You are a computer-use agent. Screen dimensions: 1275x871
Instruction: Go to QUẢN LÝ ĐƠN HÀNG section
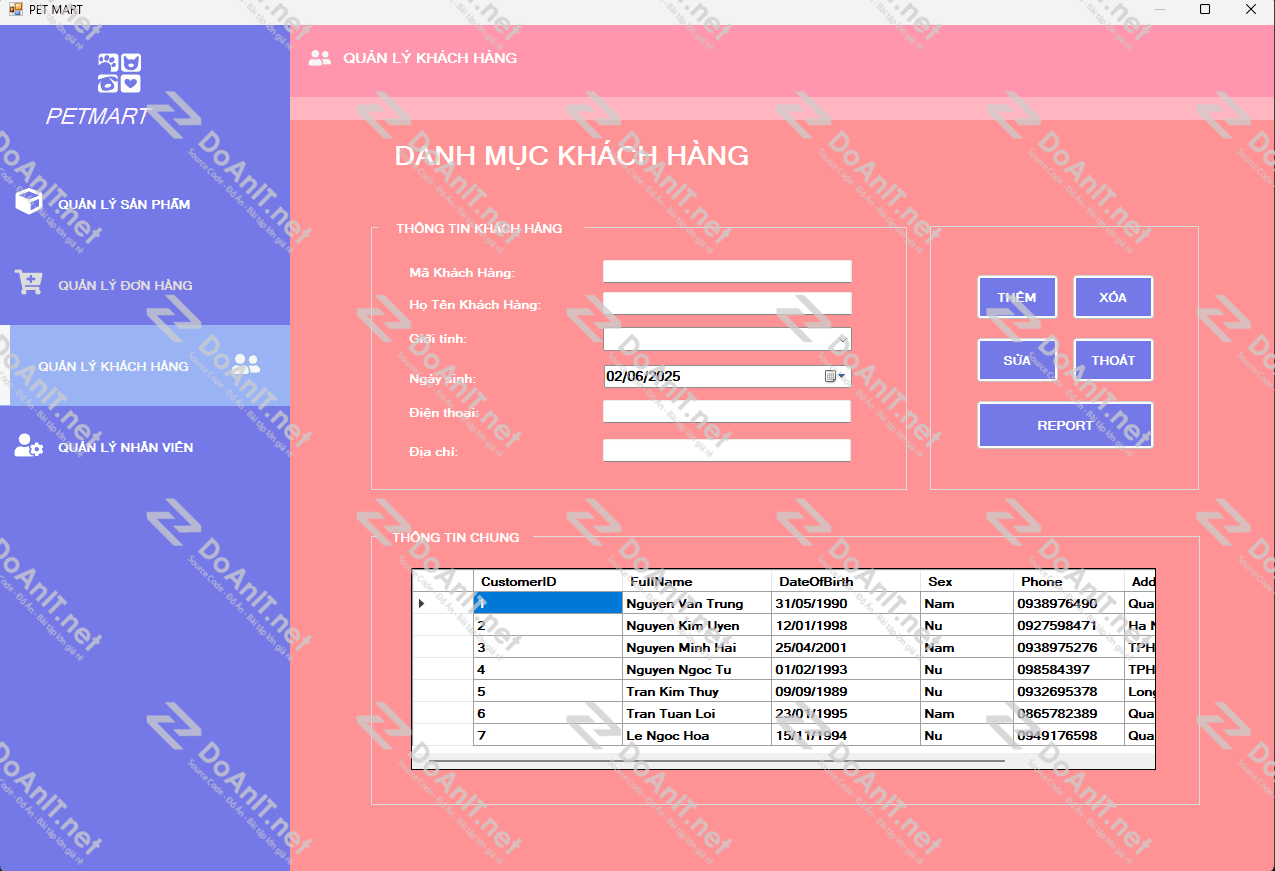click(125, 285)
